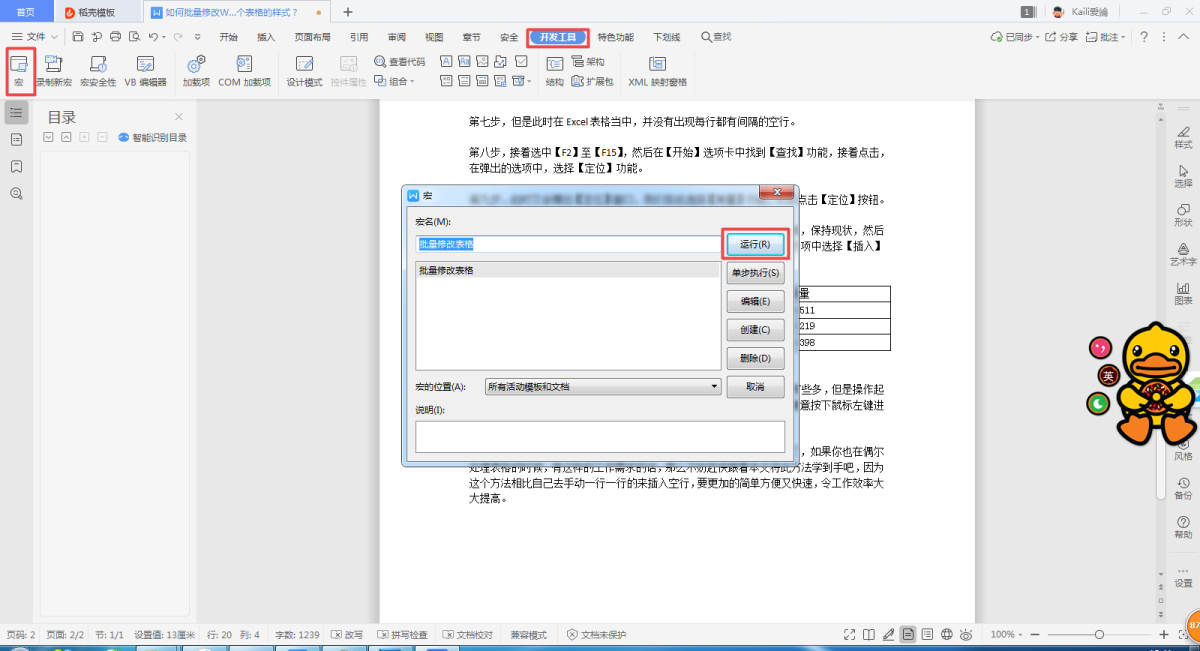Open the VB 编辑器 editor
1200x651 pixels.
(145, 70)
